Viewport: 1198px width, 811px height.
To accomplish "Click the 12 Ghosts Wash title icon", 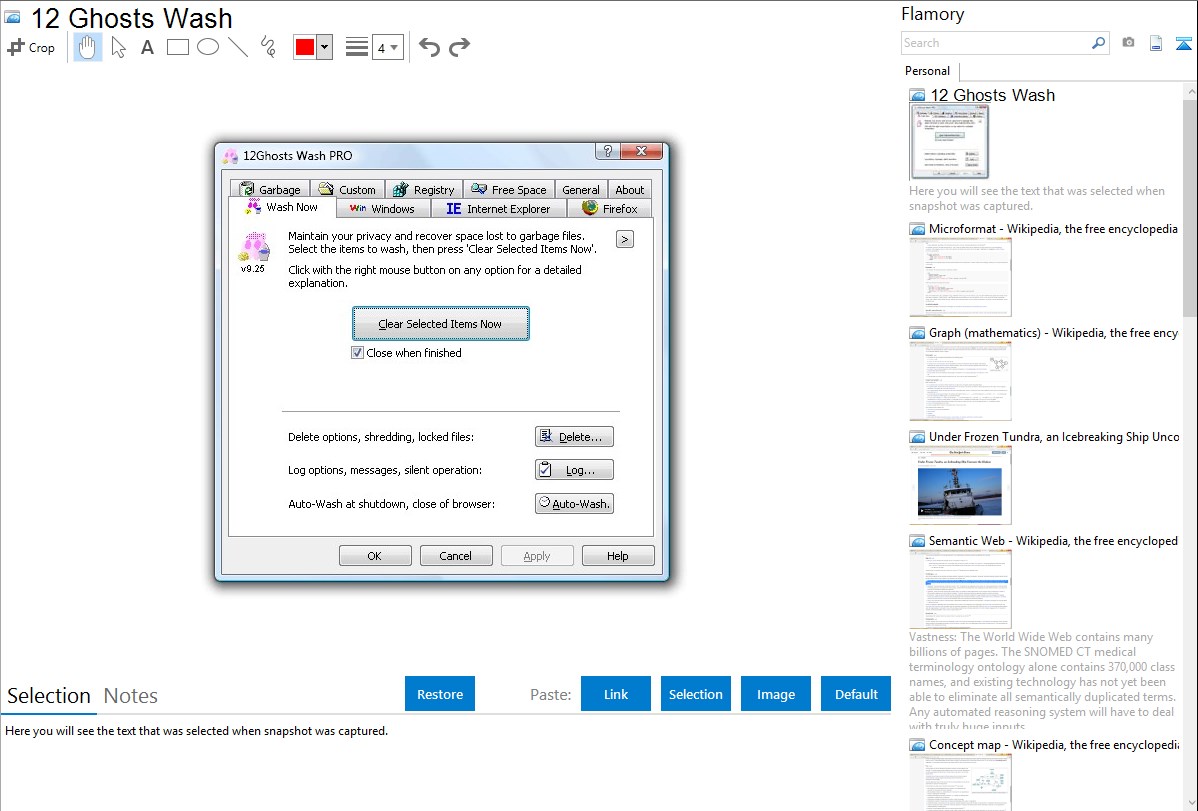I will (x=12, y=17).
